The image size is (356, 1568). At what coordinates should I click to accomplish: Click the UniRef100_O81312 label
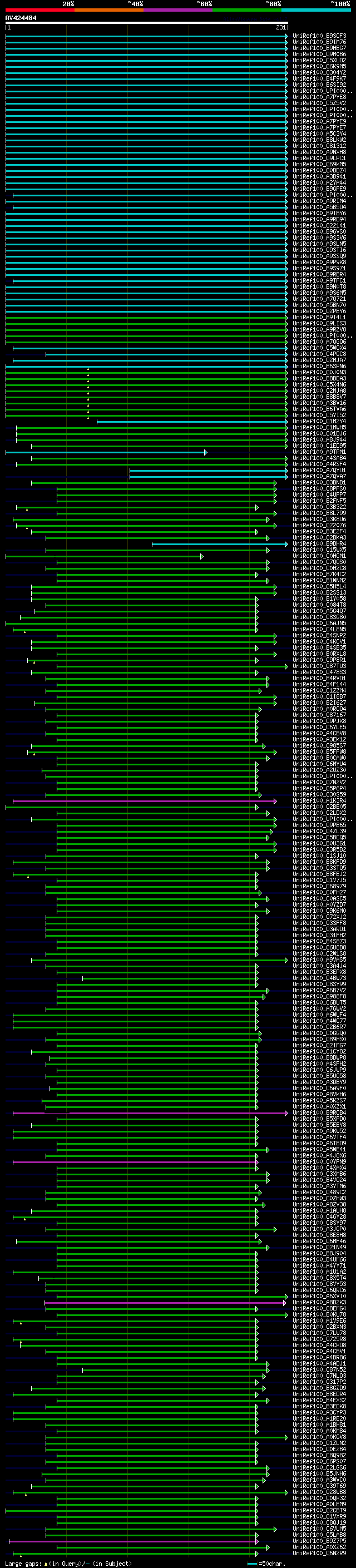pos(319,146)
